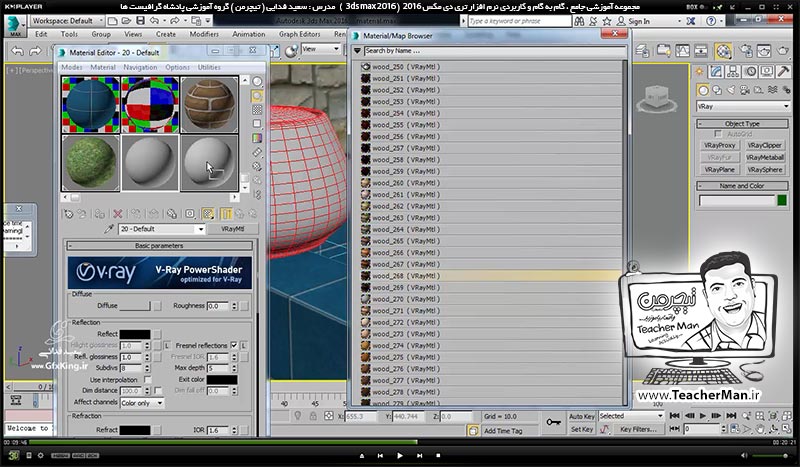Select the Geometry category sphere icon
The height and width of the screenshot is (467, 800).
[703, 90]
